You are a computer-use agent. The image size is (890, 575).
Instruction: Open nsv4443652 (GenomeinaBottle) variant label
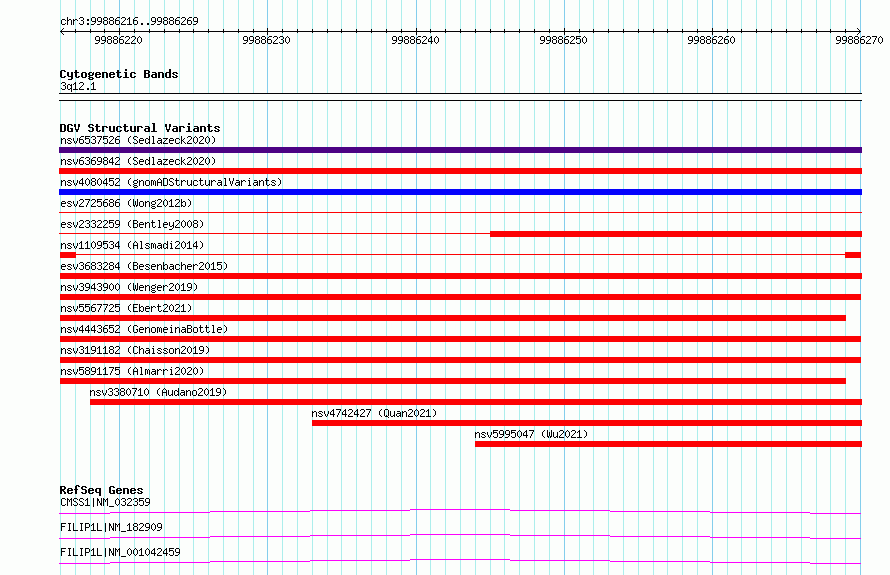(144, 329)
